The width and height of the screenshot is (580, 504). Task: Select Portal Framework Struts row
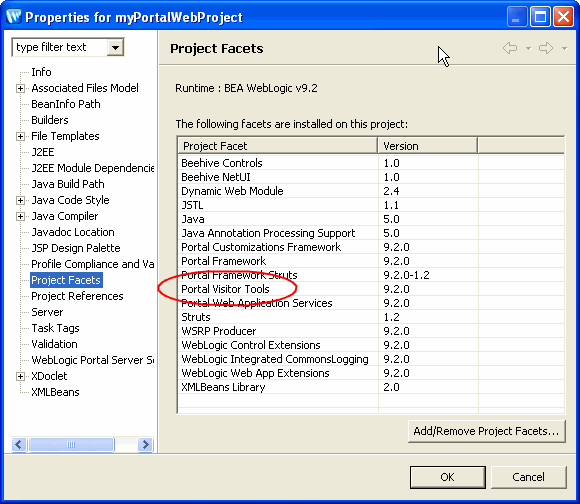click(371, 275)
